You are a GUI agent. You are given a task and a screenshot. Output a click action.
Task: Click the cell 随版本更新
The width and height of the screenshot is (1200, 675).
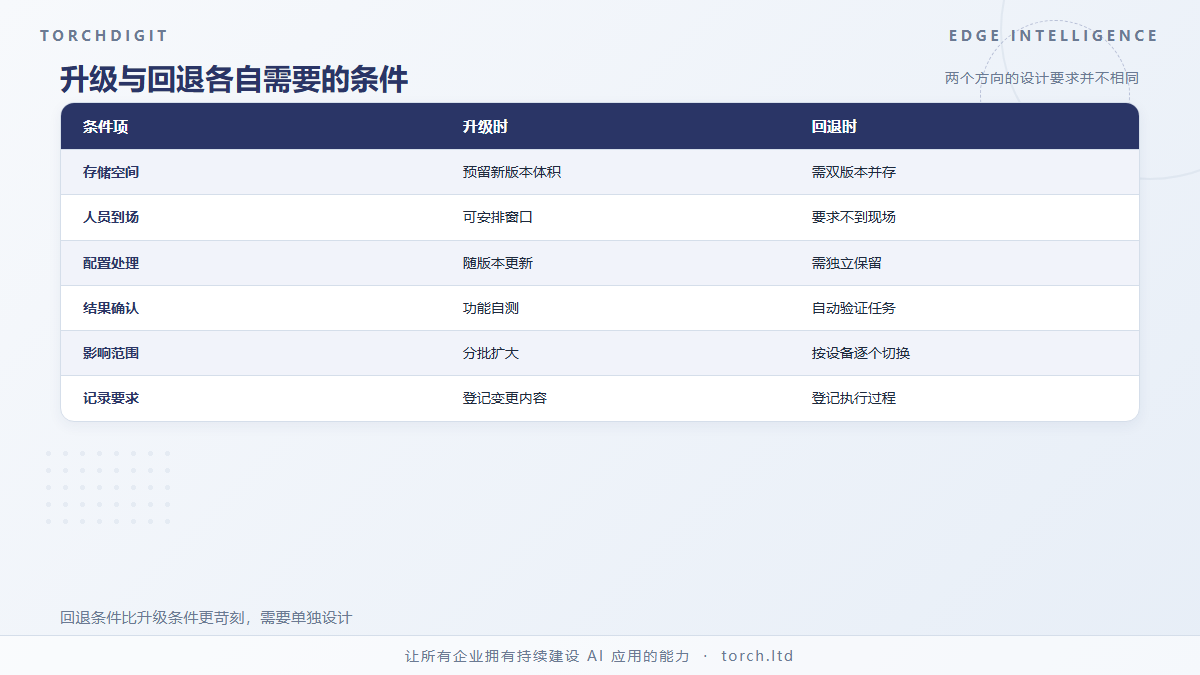tap(498, 263)
